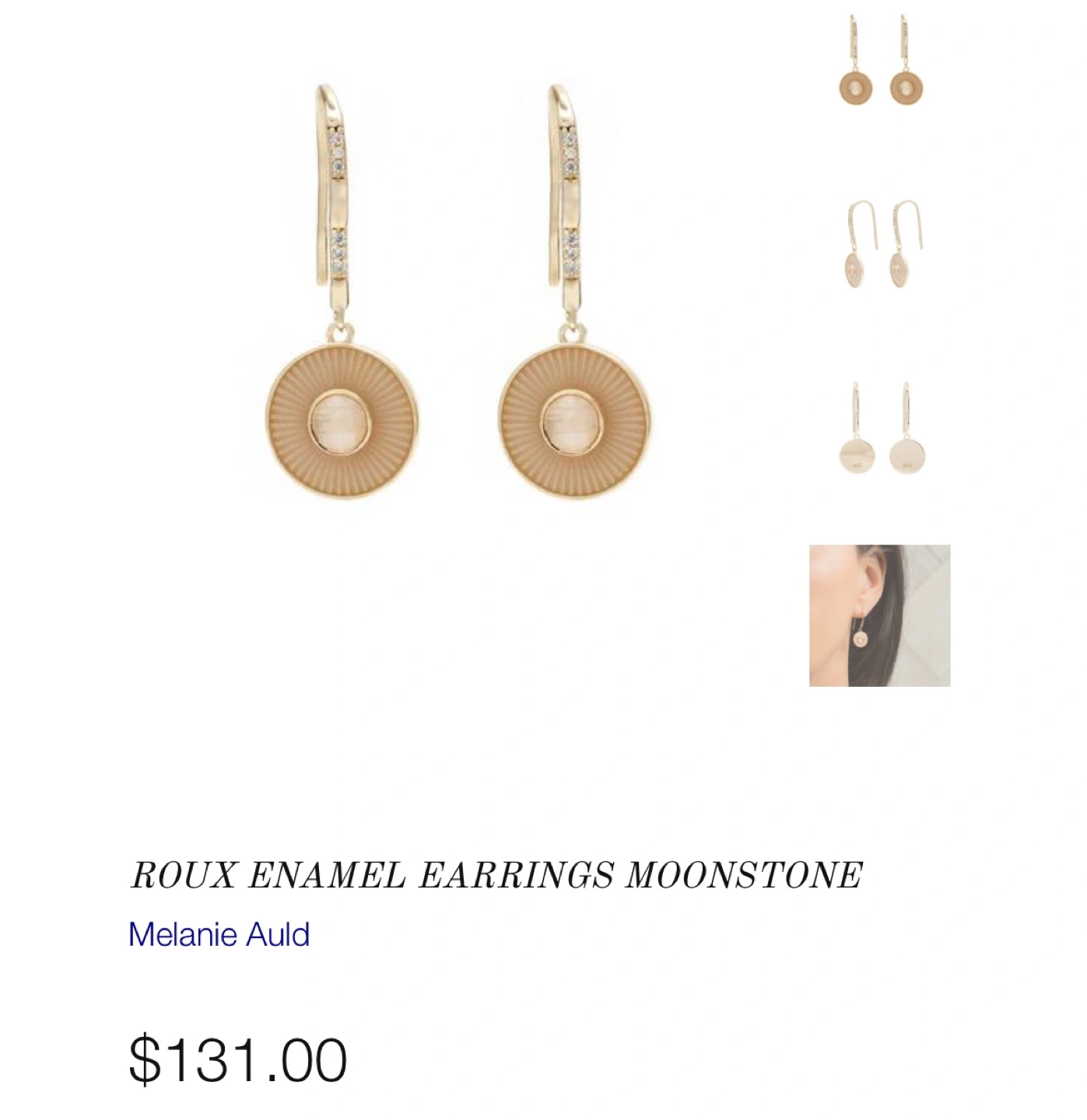Click the left earring in front-view thumbnail
Viewport: 1087px width, 1120px height.
[855, 60]
